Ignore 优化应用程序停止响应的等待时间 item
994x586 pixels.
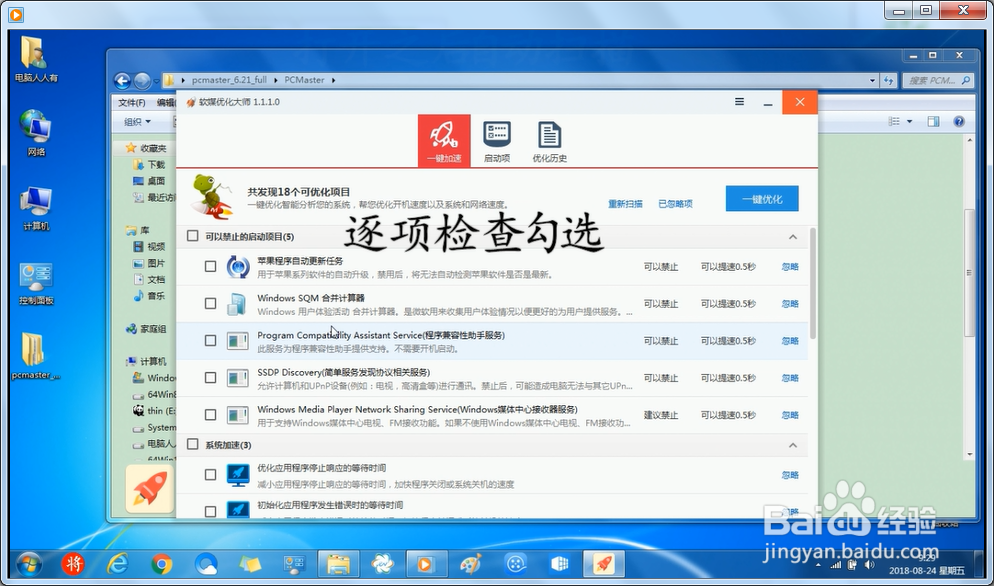click(790, 475)
